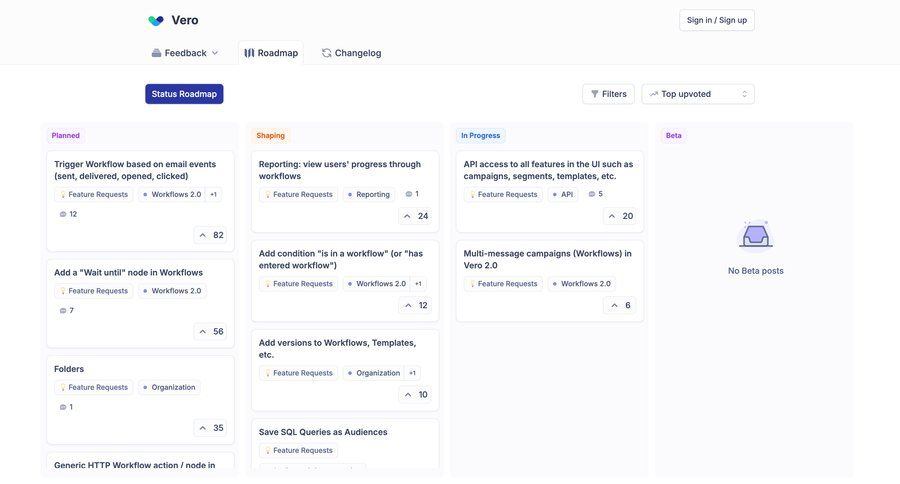Upvote the API access post
The height and width of the screenshot is (484, 900).
(x=620, y=216)
